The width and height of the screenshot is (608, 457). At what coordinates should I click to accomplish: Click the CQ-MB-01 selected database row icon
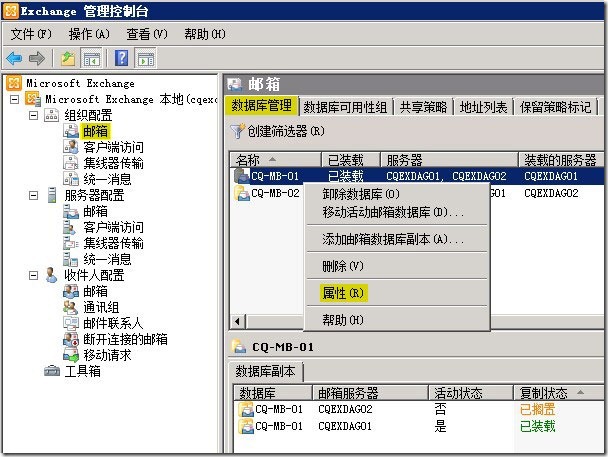point(242,176)
